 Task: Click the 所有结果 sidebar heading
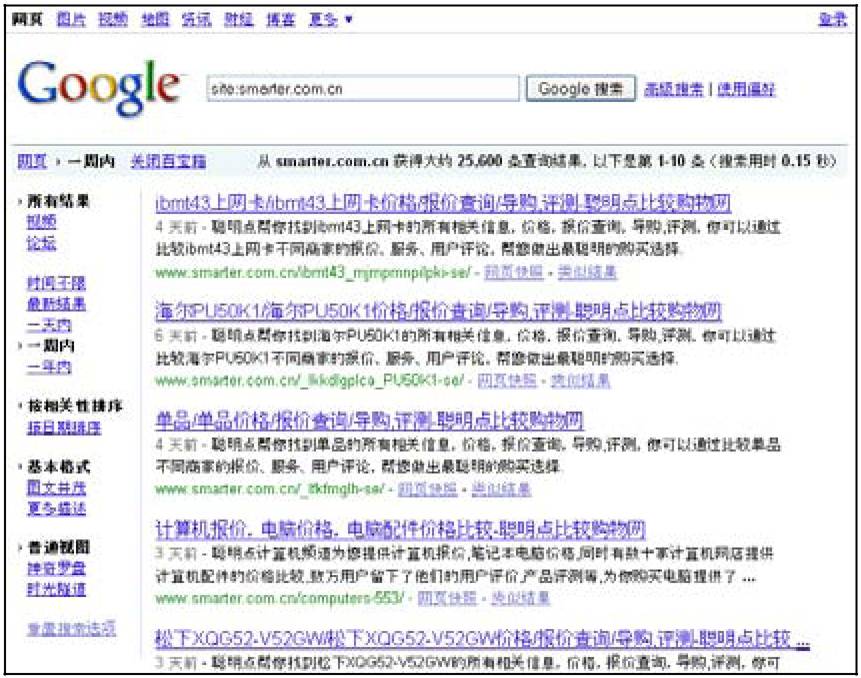tap(58, 201)
